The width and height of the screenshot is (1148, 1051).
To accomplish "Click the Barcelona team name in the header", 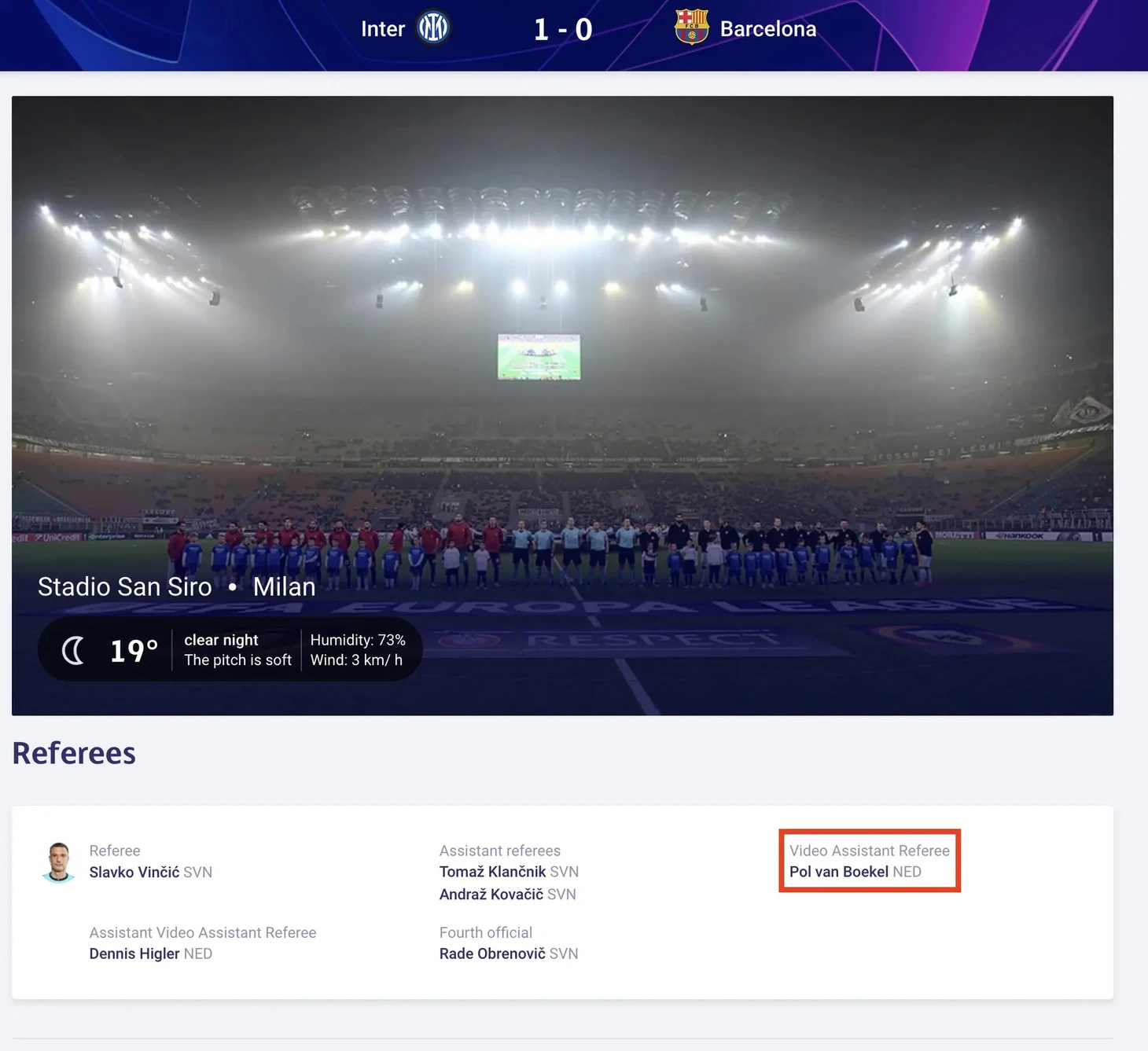I will point(768,29).
